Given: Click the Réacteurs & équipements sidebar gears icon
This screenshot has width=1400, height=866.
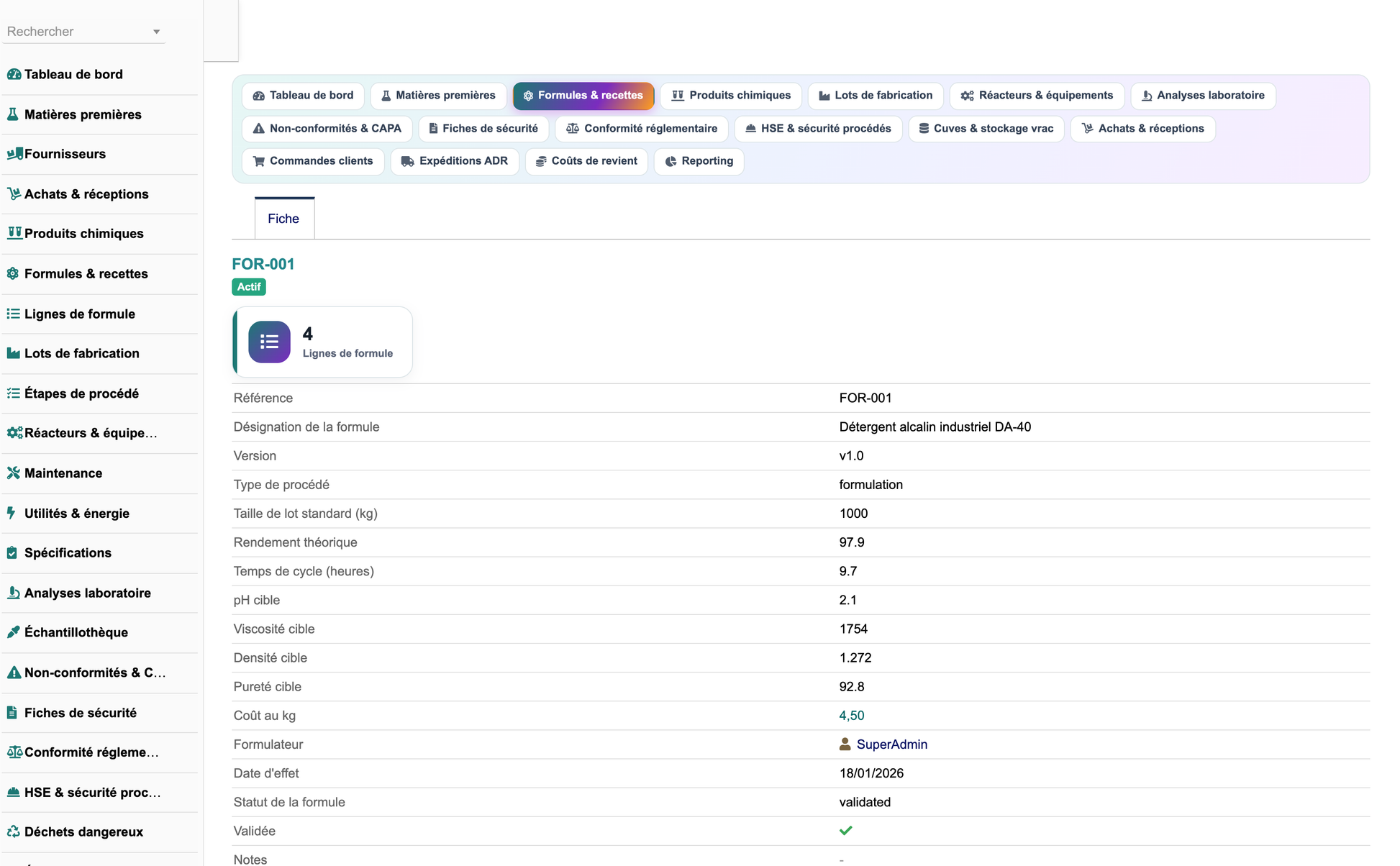Looking at the screenshot, I should pyautogui.click(x=14, y=433).
